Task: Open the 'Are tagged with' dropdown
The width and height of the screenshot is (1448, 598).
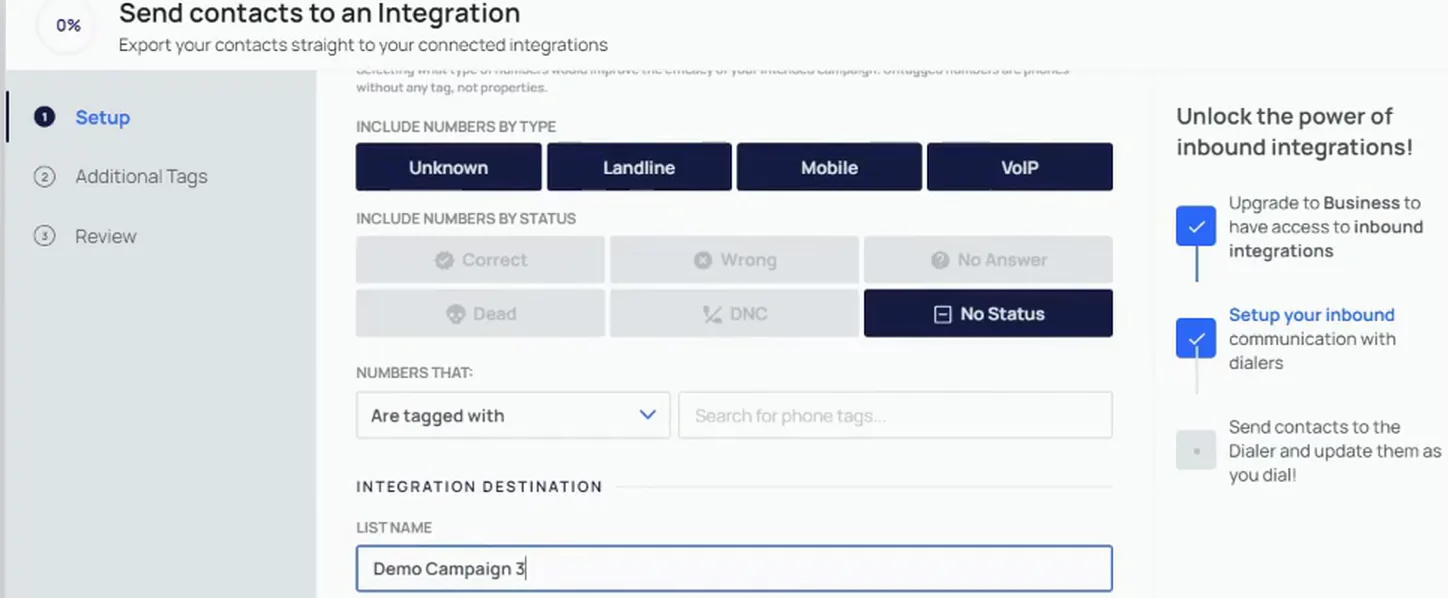Action: (513, 415)
